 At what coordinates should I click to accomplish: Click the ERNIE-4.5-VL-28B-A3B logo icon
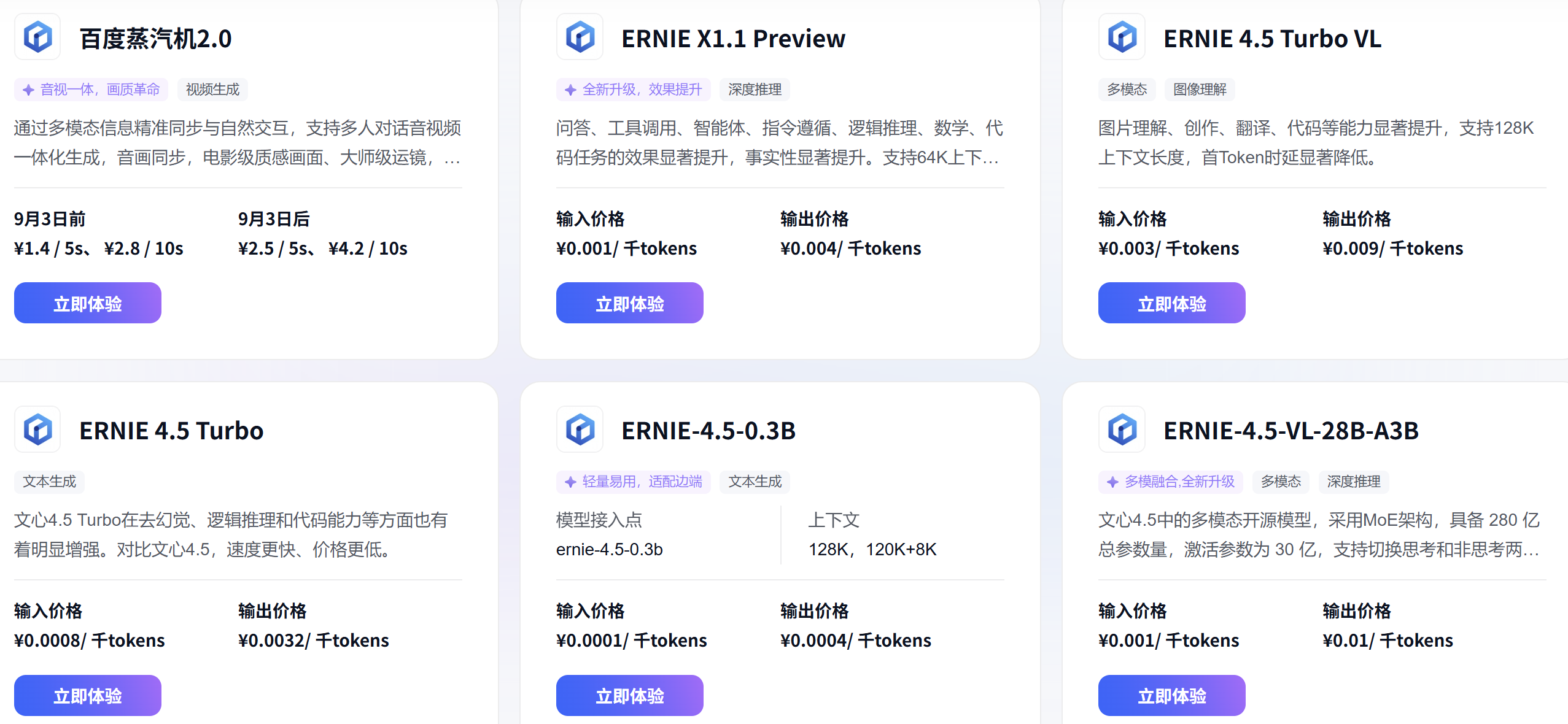pyautogui.click(x=1122, y=429)
